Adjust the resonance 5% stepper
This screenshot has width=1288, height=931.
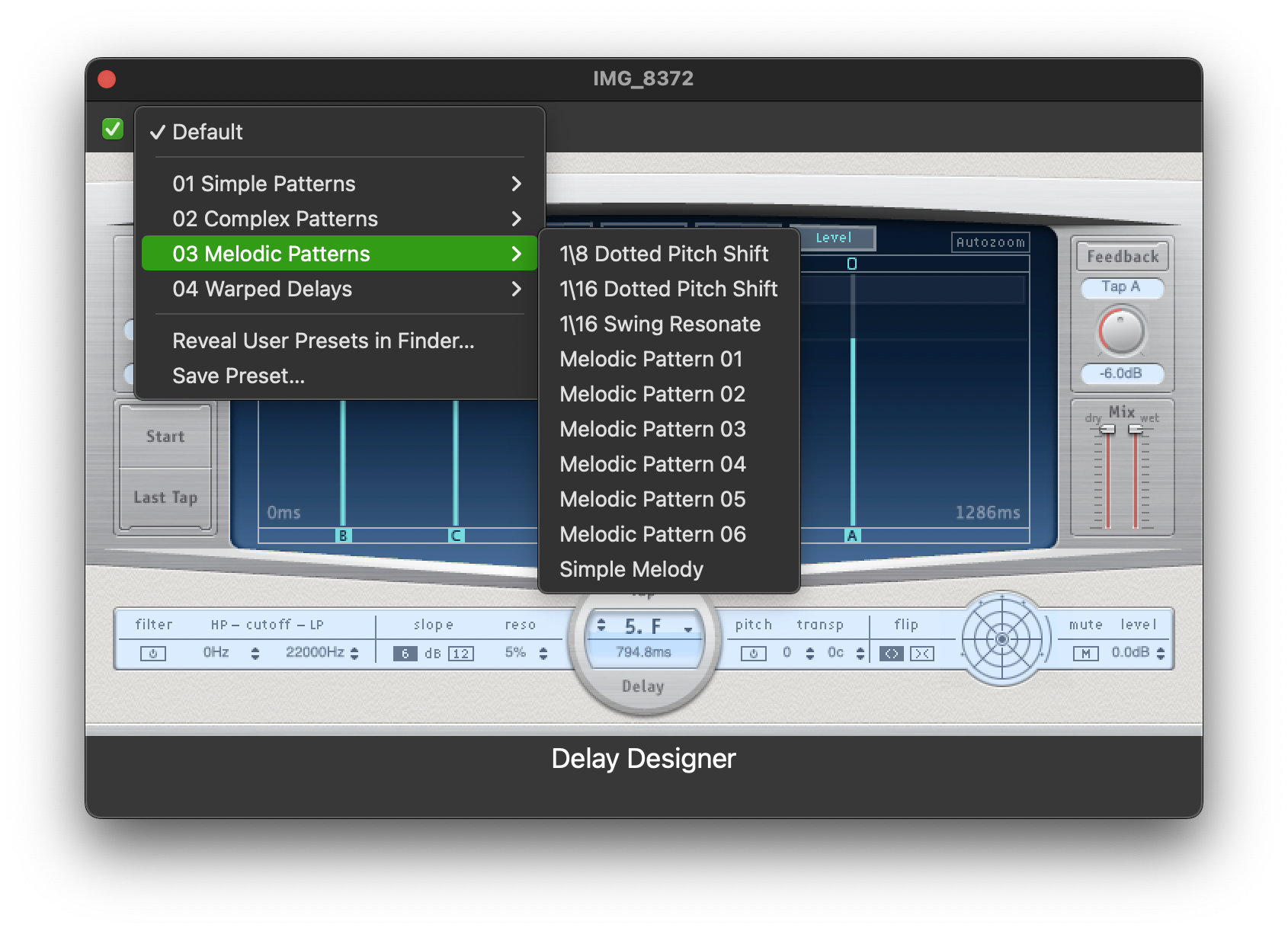[543, 653]
